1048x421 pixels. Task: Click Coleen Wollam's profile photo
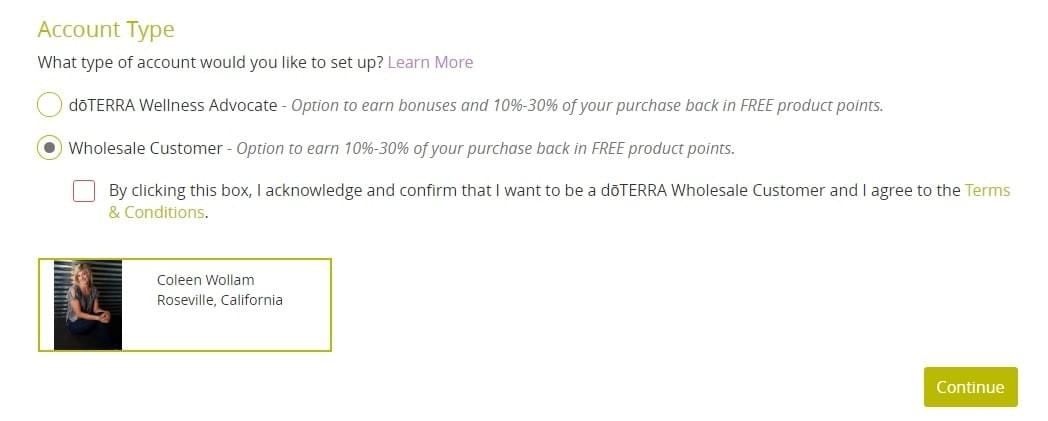(x=88, y=305)
